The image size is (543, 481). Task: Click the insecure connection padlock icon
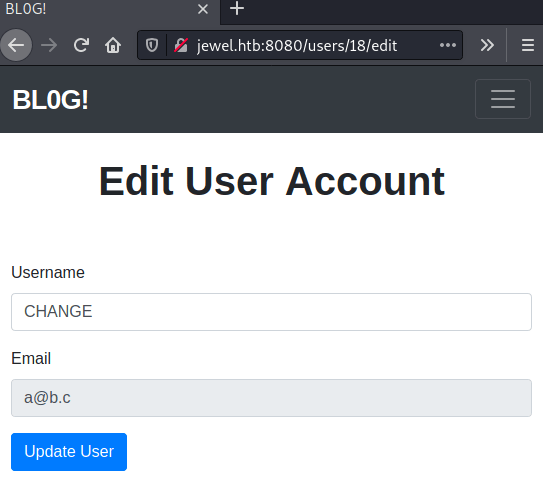coord(181,45)
